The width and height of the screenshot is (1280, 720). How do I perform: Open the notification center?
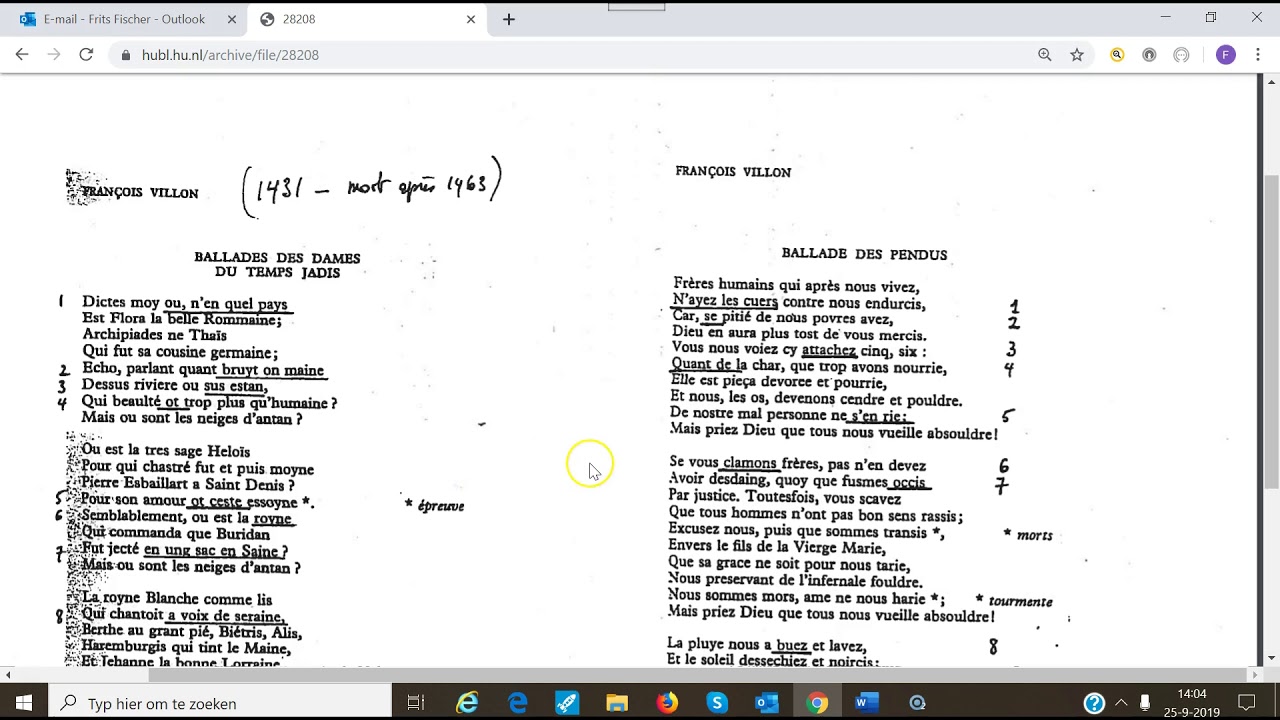click(x=1246, y=703)
